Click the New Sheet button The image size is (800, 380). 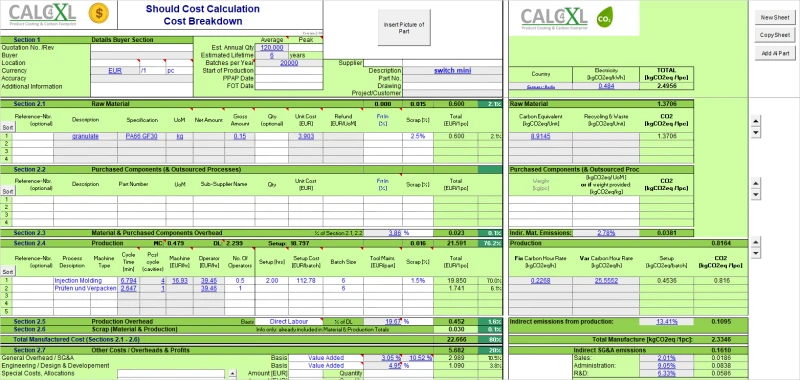coord(775,17)
